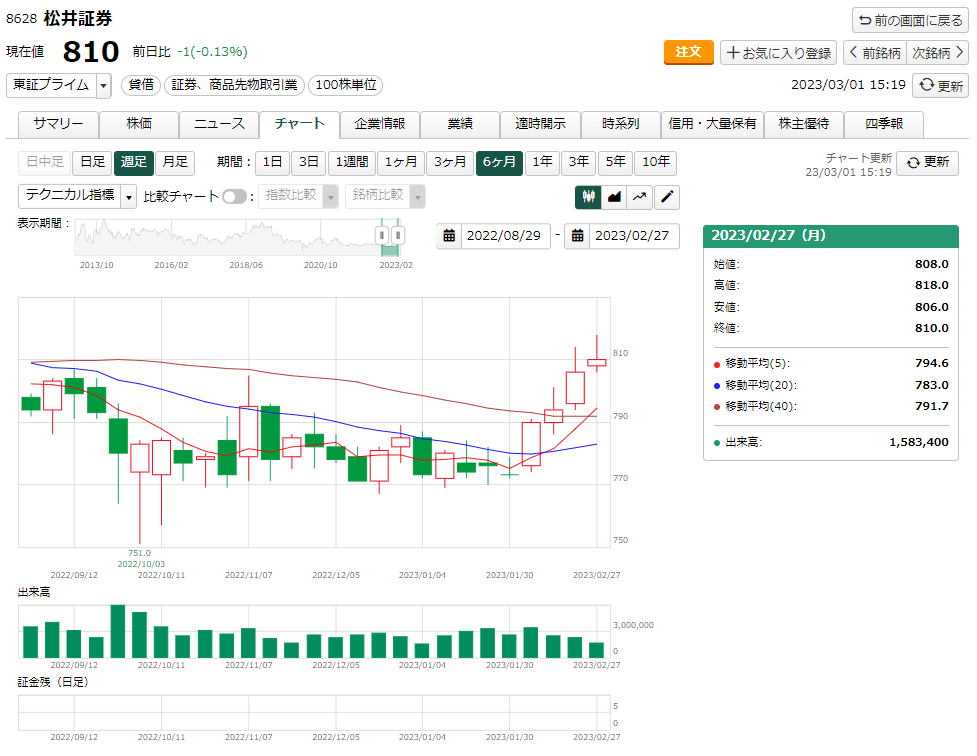This screenshot has height=756, width=977.
Task: Select the 日足 daily interval
Action: 92,162
